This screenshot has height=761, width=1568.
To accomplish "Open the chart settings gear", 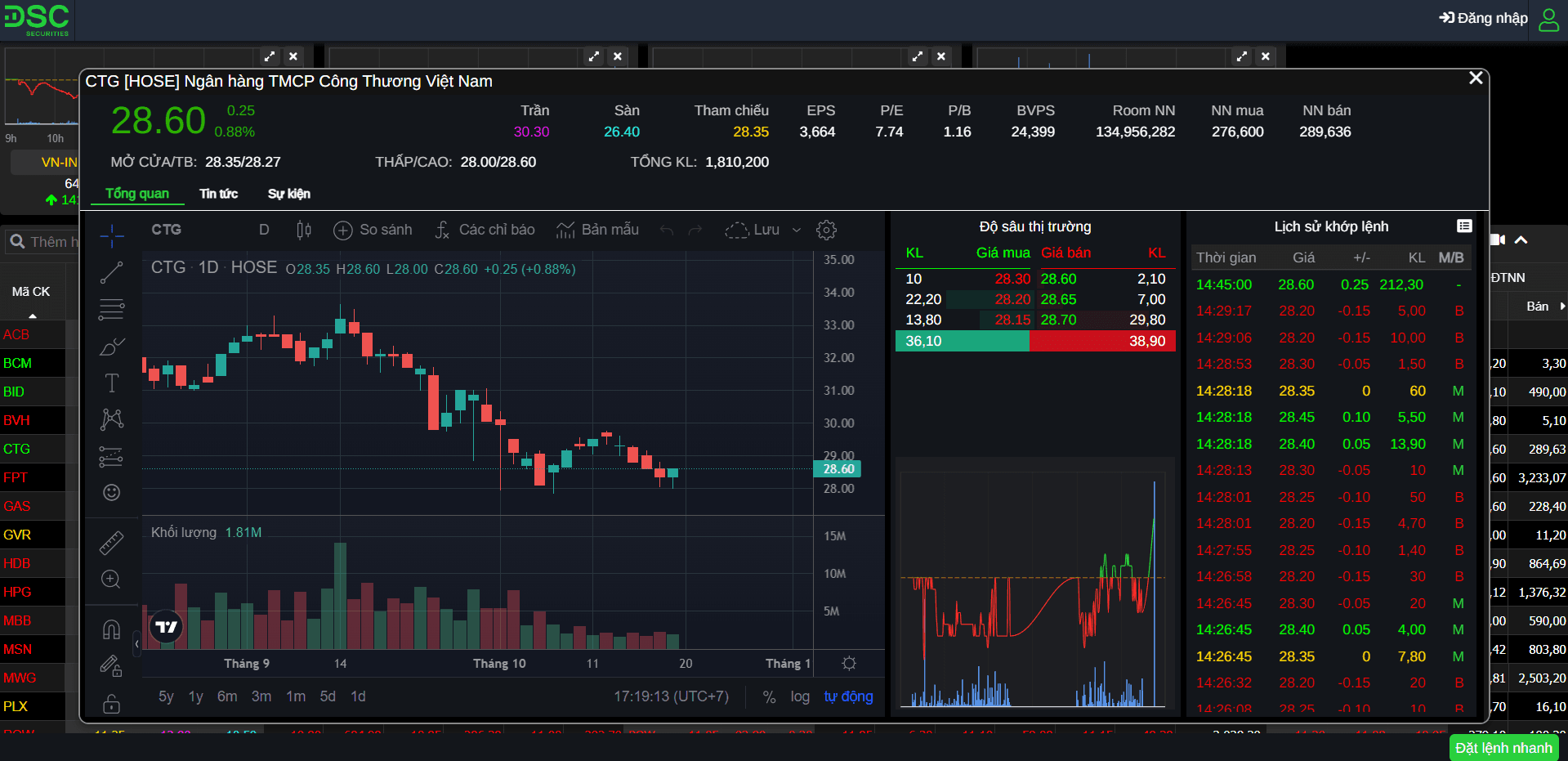I will tap(827, 230).
